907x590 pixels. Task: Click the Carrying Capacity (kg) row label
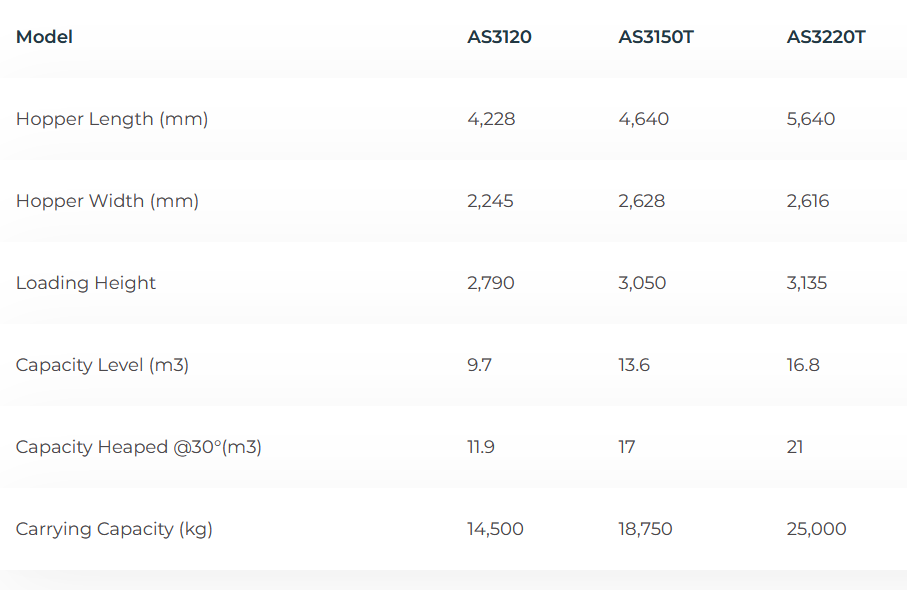click(x=114, y=529)
